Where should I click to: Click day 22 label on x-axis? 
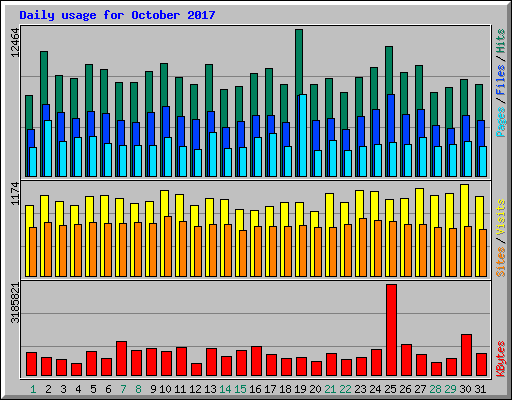[345, 389]
